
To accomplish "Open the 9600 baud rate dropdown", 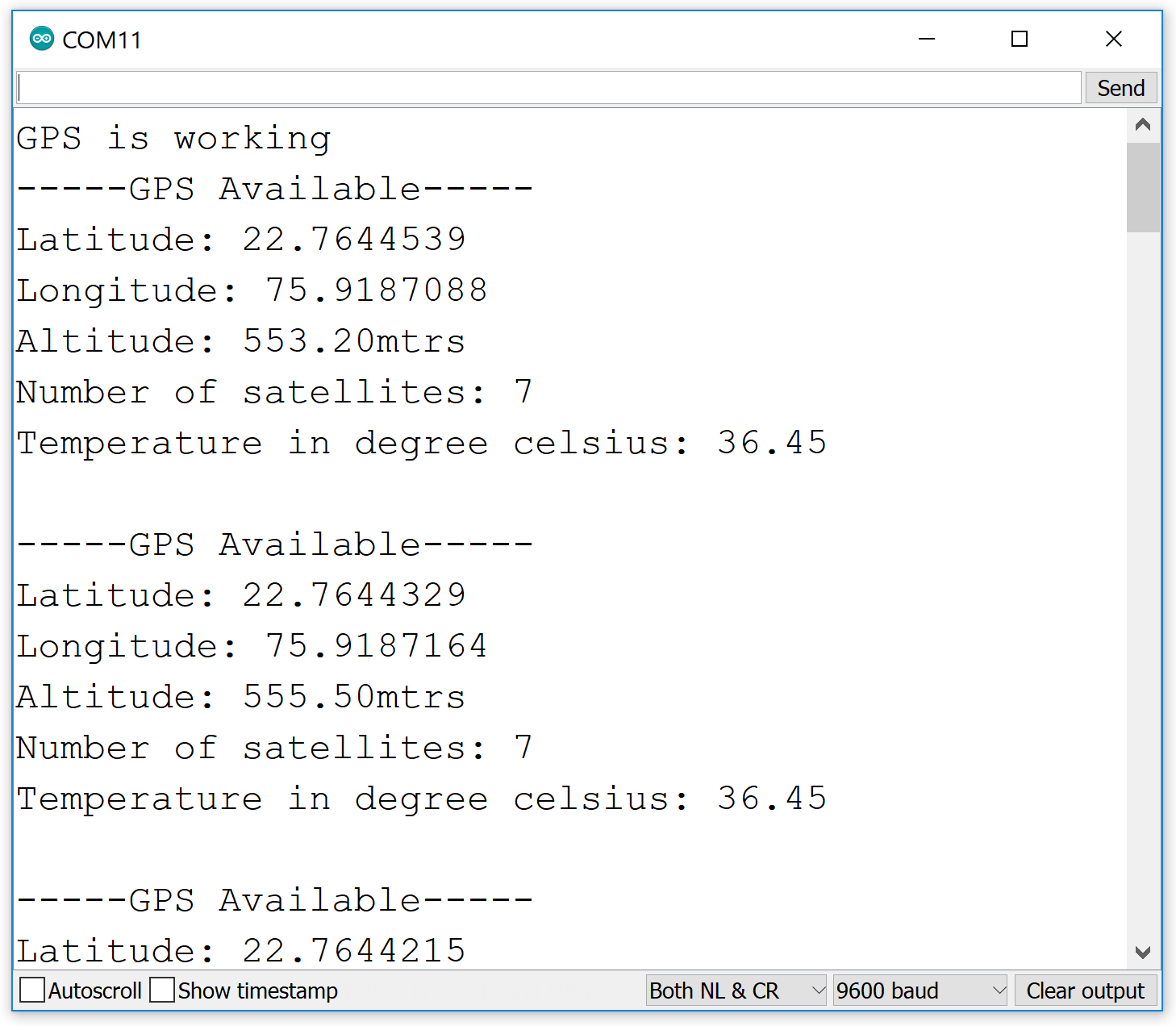I will (x=920, y=990).
